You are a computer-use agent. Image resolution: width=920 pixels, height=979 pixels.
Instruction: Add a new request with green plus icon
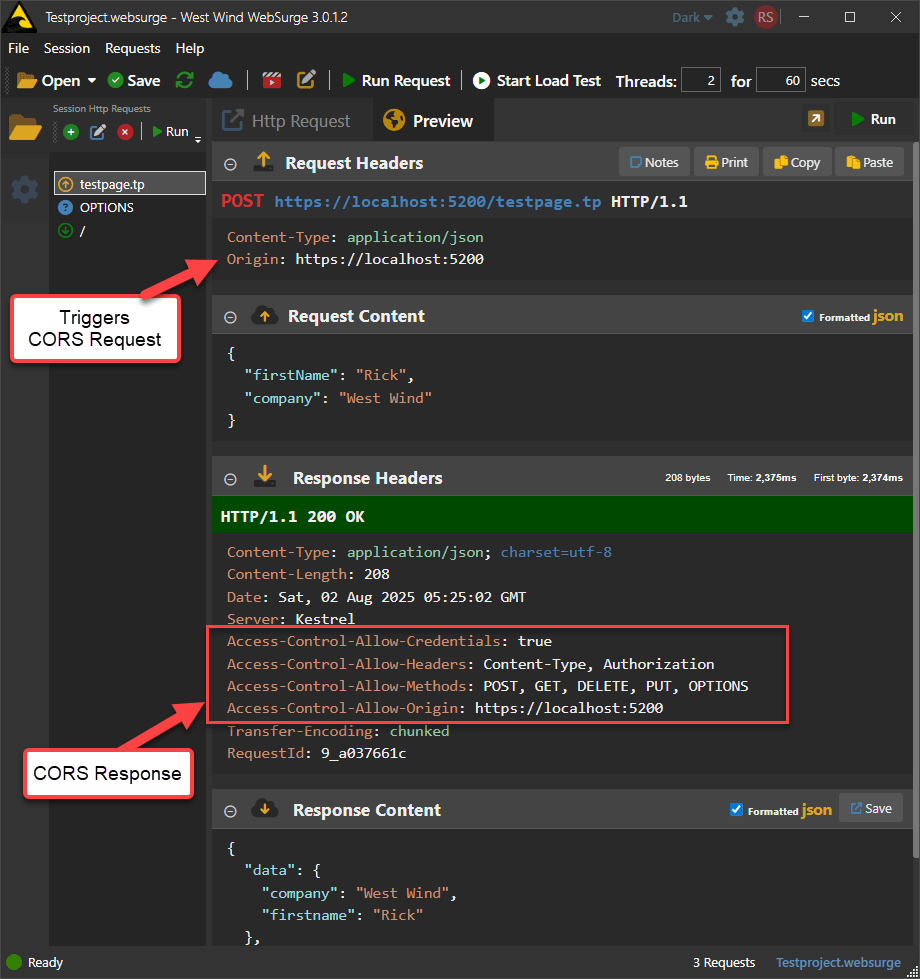tap(71, 132)
